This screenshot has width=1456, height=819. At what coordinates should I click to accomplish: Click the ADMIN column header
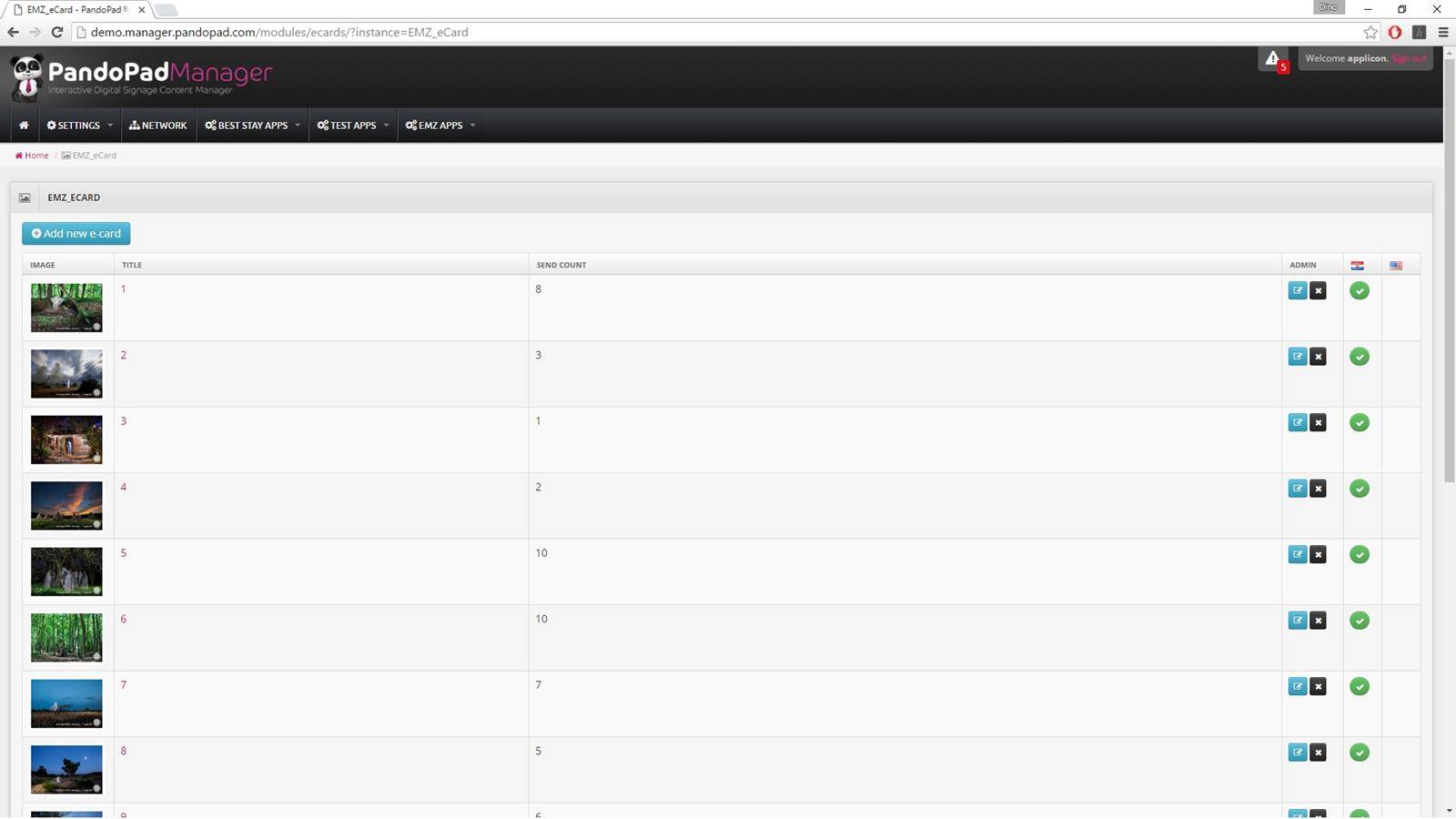[1303, 266]
